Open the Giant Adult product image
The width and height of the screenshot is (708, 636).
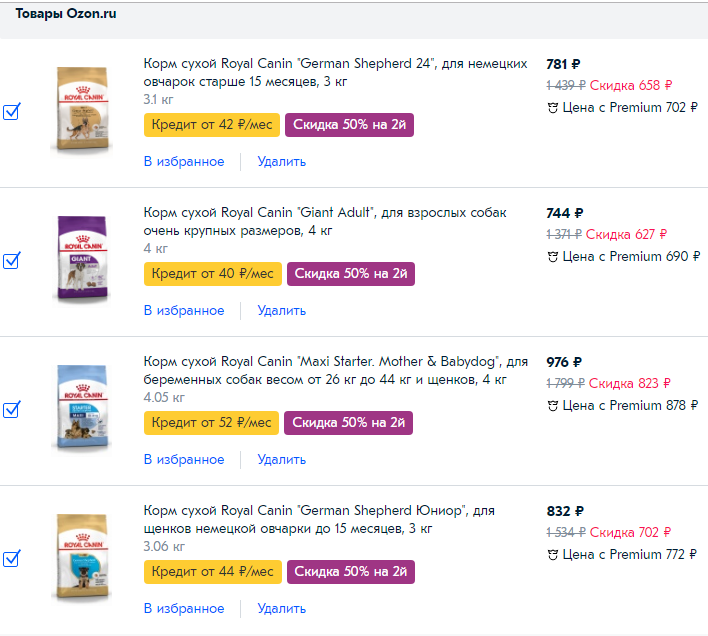pos(82,259)
